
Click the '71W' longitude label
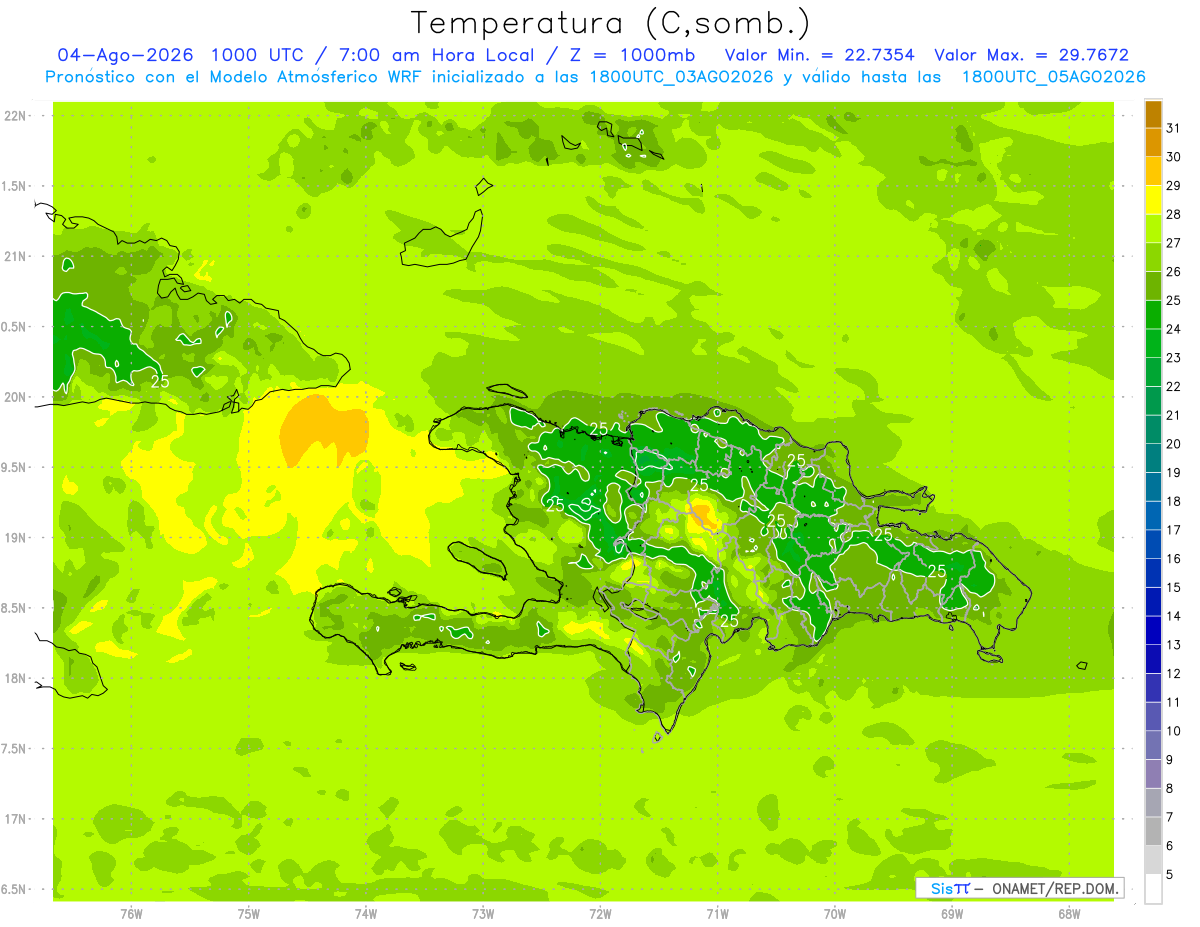(x=717, y=914)
